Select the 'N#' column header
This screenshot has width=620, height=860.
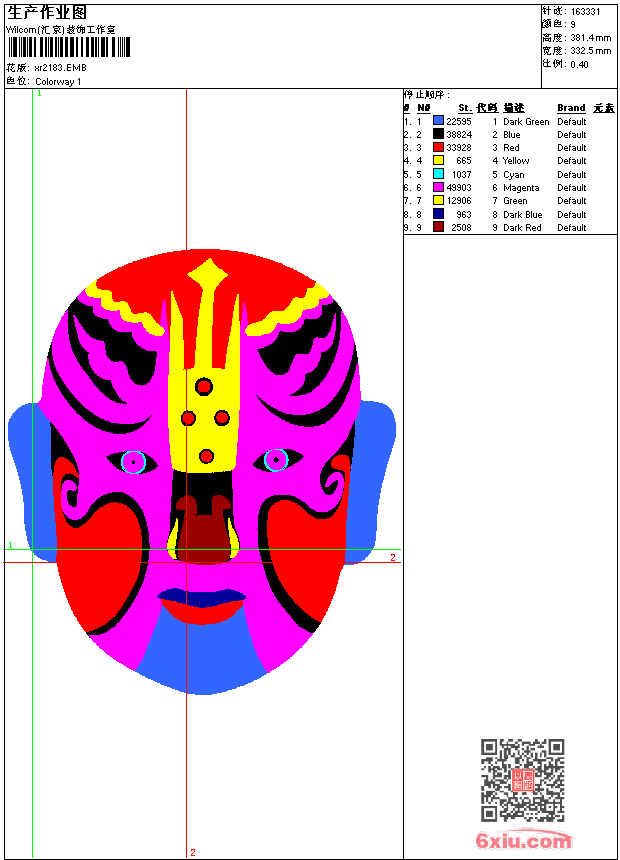424,108
